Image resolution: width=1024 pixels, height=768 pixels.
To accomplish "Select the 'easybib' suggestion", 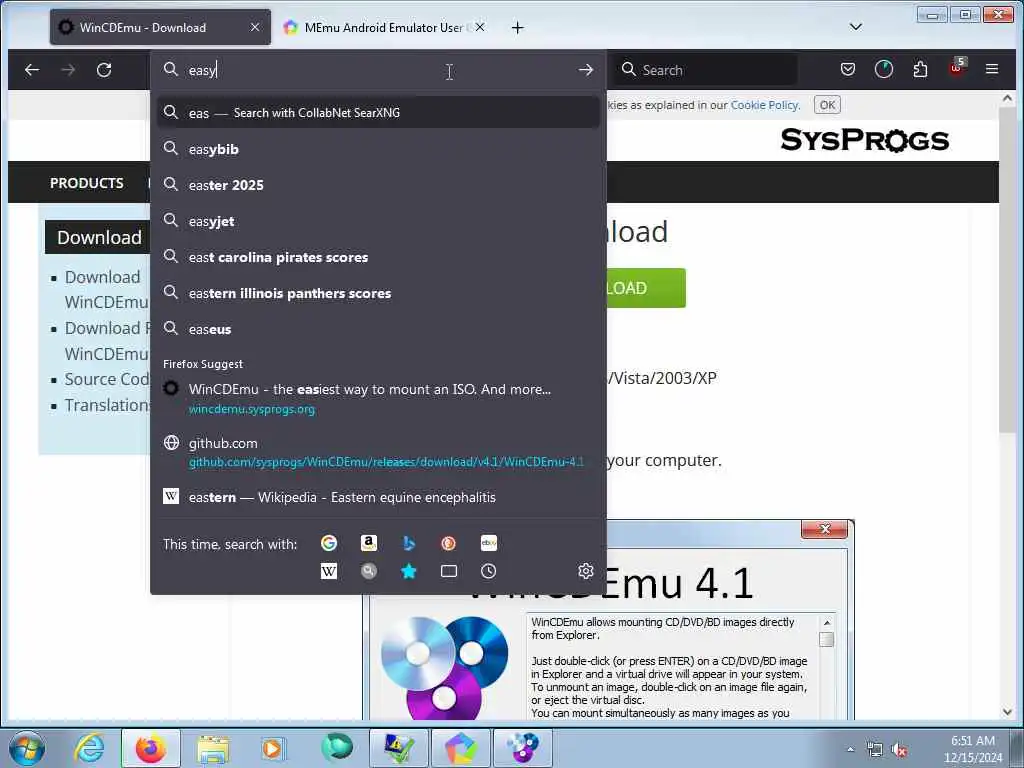I will point(378,149).
